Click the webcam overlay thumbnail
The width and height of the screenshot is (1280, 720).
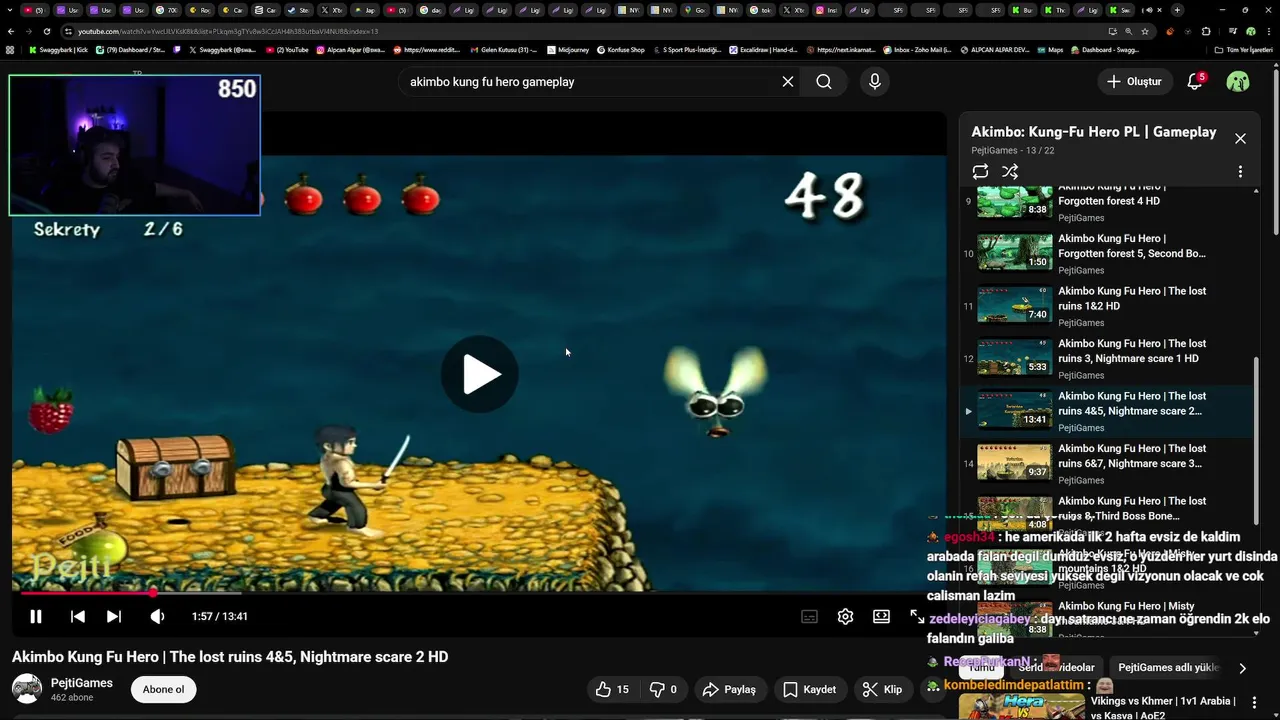135,145
